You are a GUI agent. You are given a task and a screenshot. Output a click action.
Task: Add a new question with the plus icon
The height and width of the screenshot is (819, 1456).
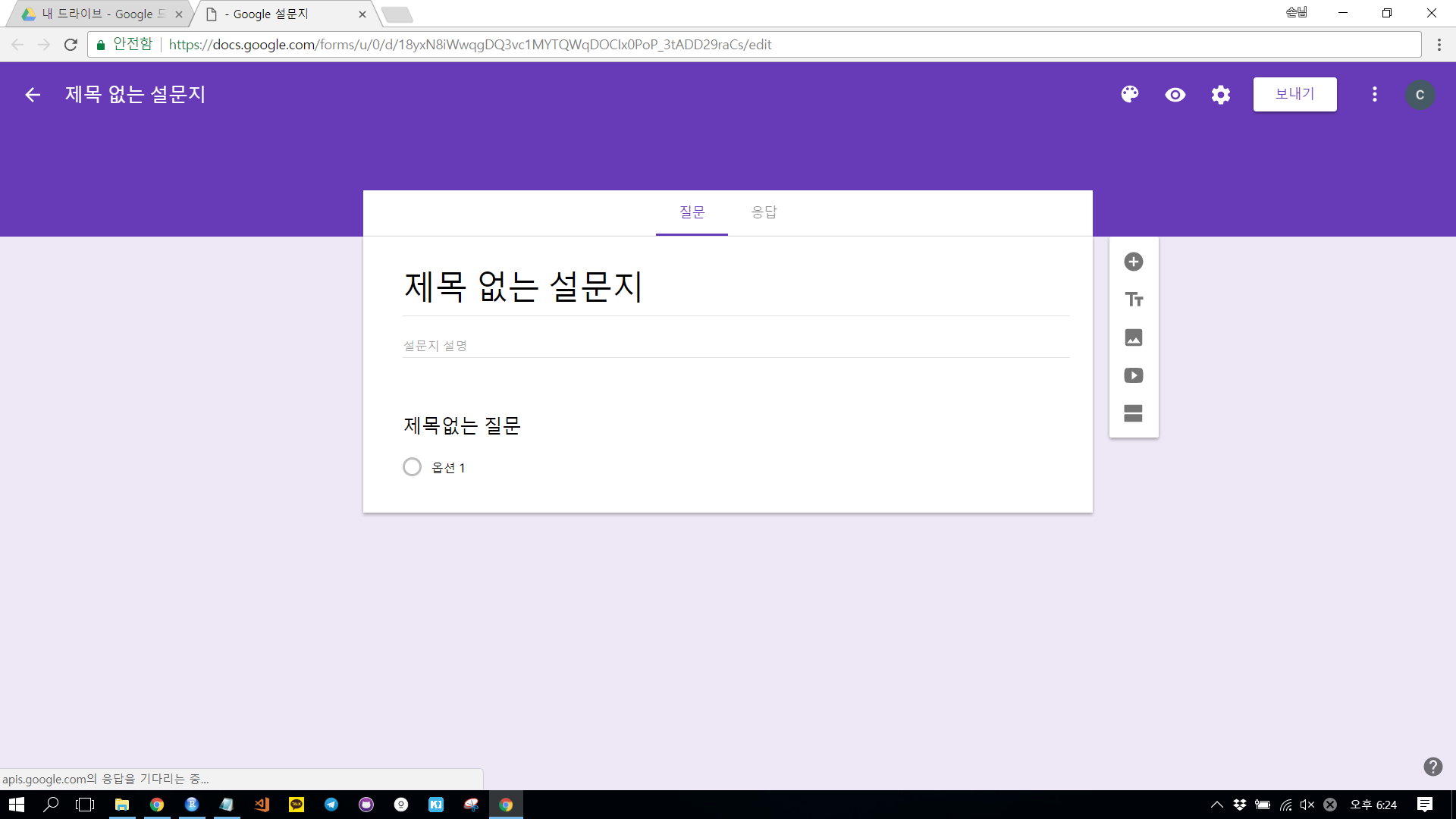click(x=1134, y=262)
